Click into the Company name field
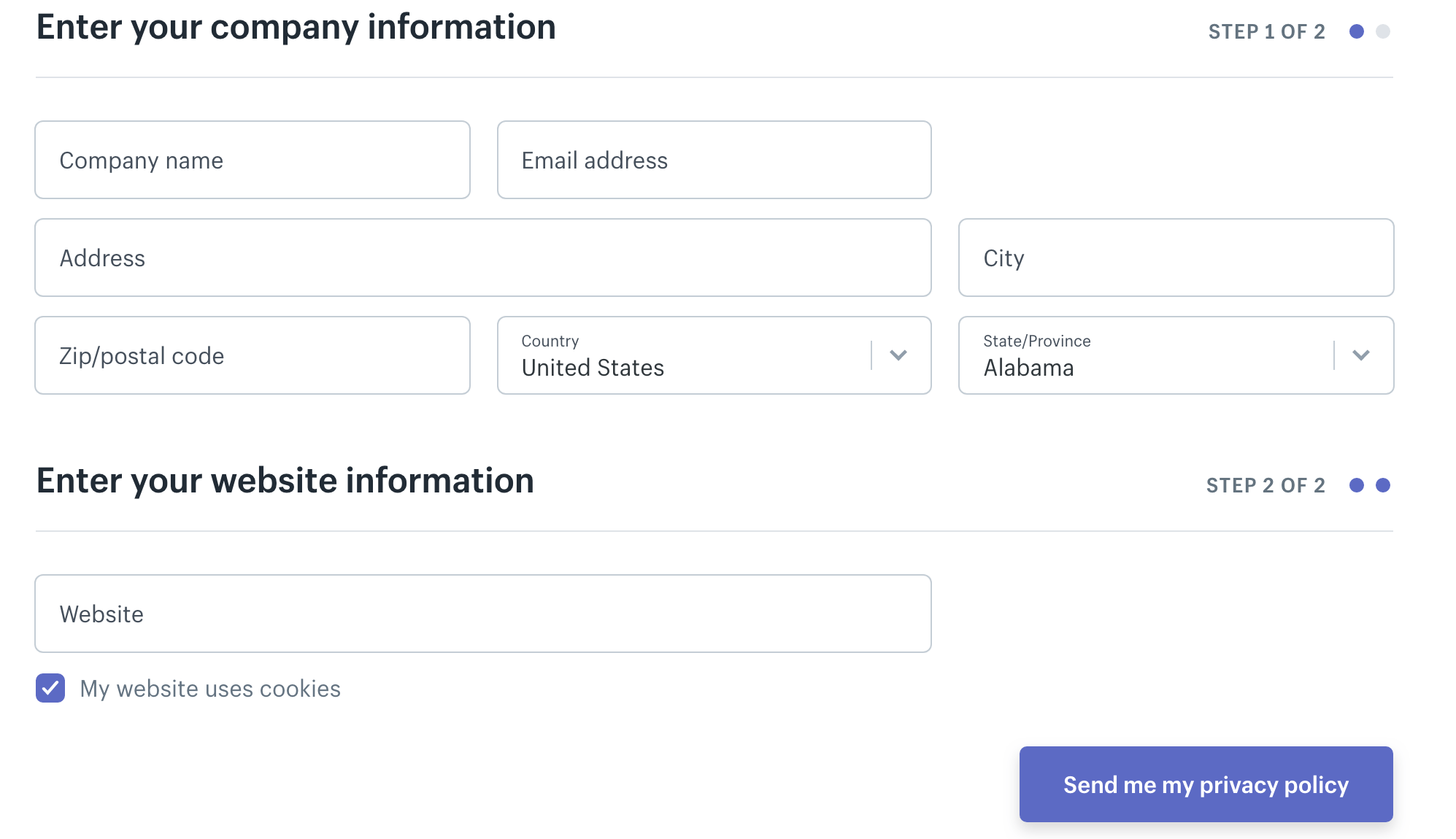 click(x=252, y=160)
